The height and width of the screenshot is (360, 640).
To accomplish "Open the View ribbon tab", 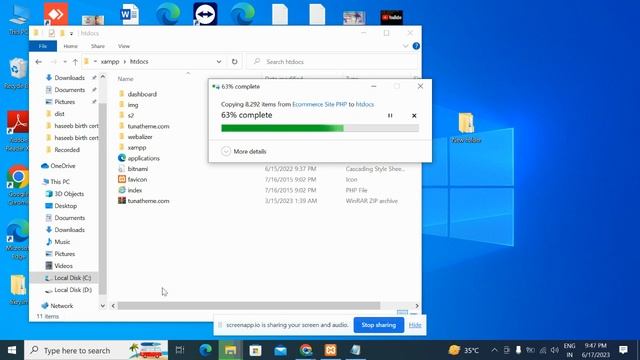I will (x=124, y=46).
